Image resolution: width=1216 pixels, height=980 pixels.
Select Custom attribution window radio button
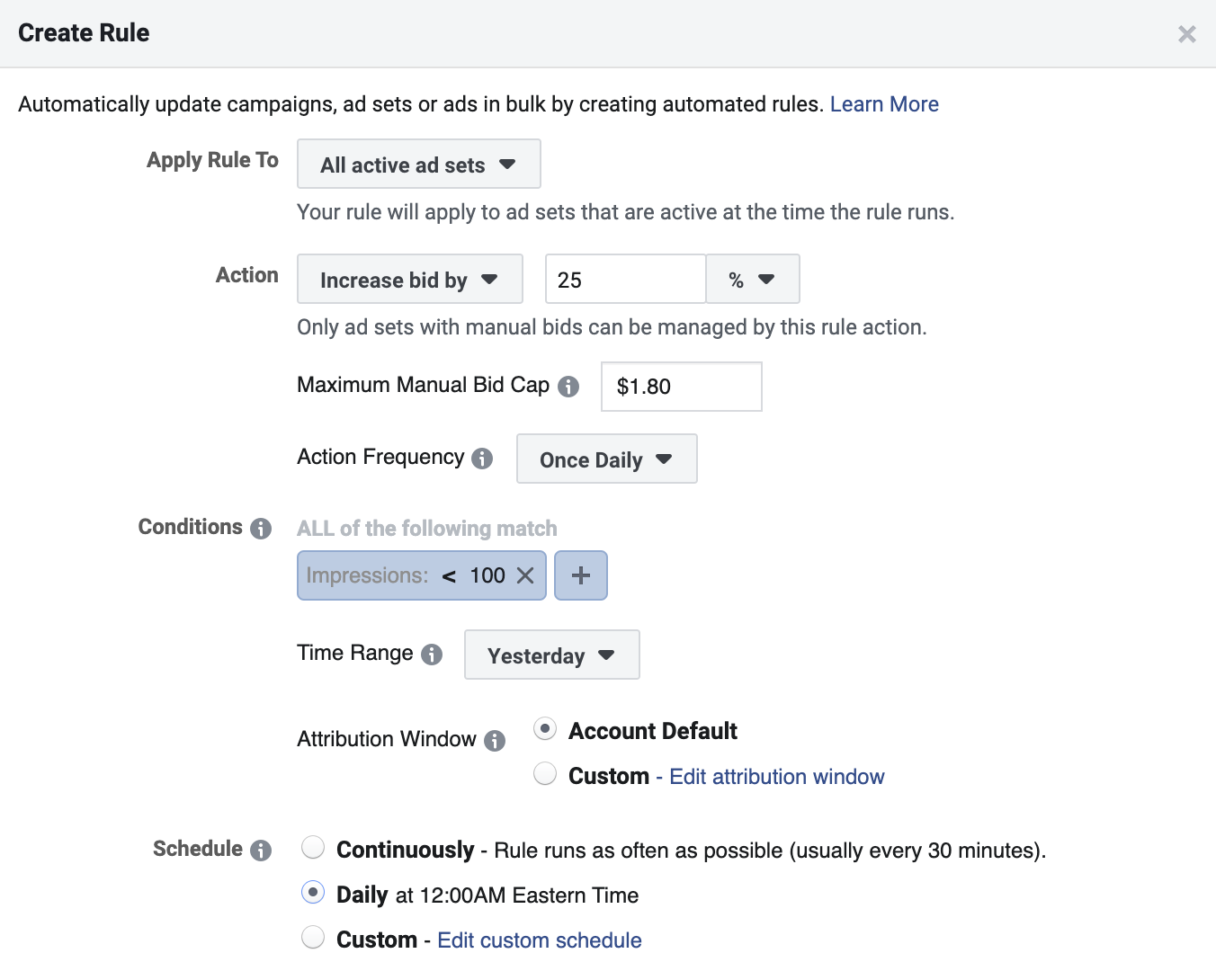(545, 773)
